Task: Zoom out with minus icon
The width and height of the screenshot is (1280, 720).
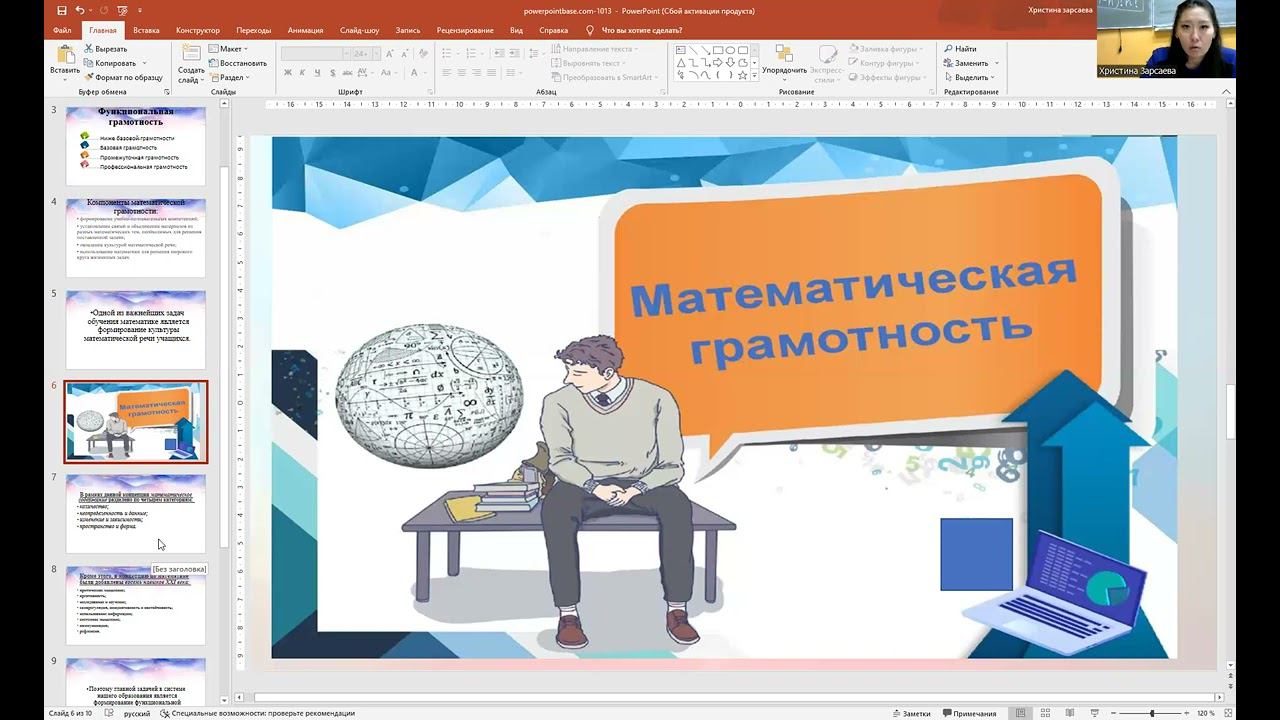Action: [1115, 713]
